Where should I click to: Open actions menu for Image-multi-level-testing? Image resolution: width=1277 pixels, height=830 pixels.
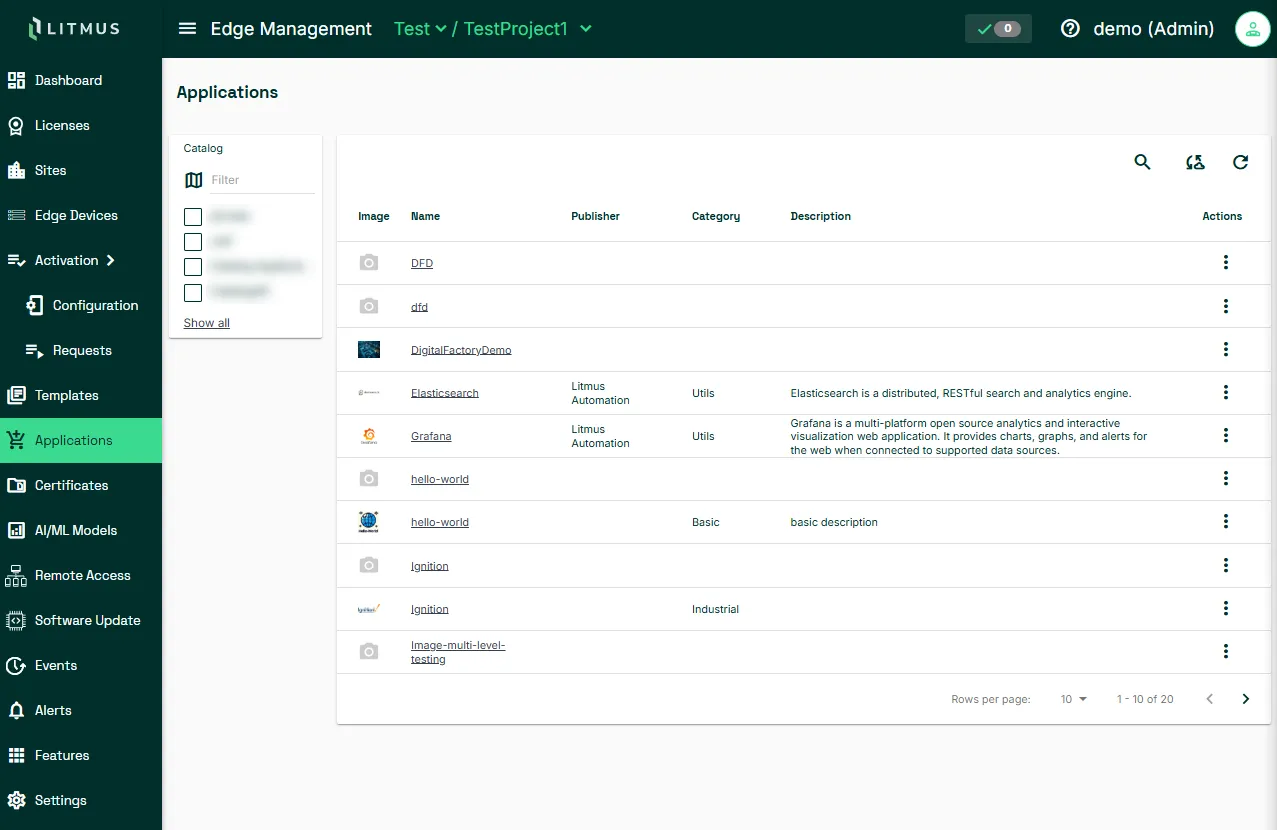coord(1226,651)
